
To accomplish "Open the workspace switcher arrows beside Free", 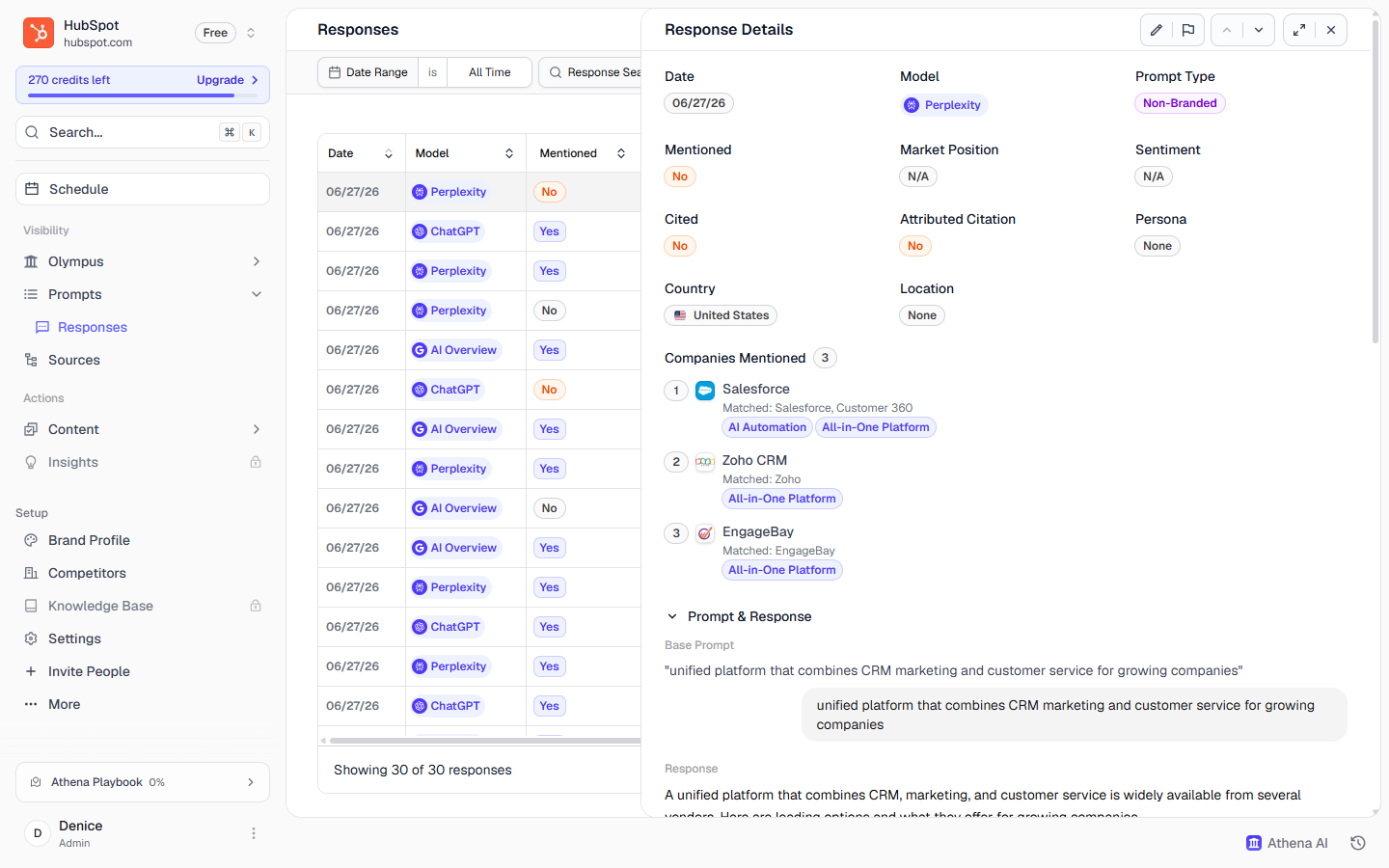I will tap(251, 33).
